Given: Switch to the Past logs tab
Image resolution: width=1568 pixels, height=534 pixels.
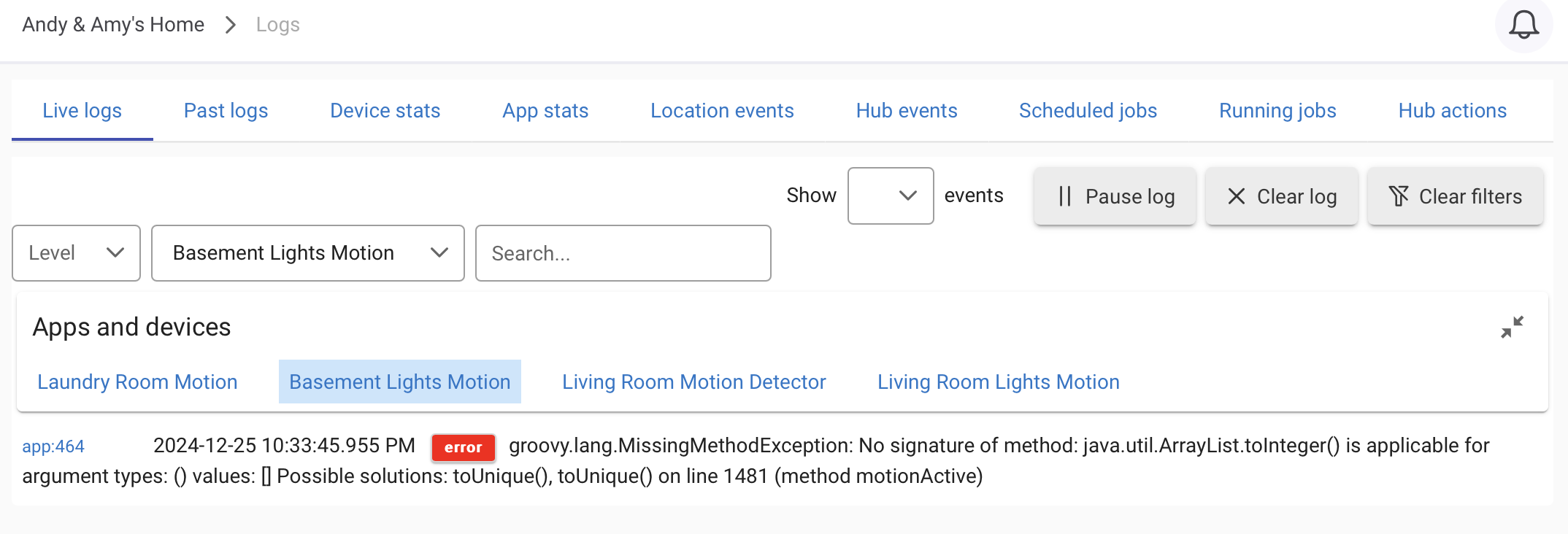Looking at the screenshot, I should [x=226, y=111].
